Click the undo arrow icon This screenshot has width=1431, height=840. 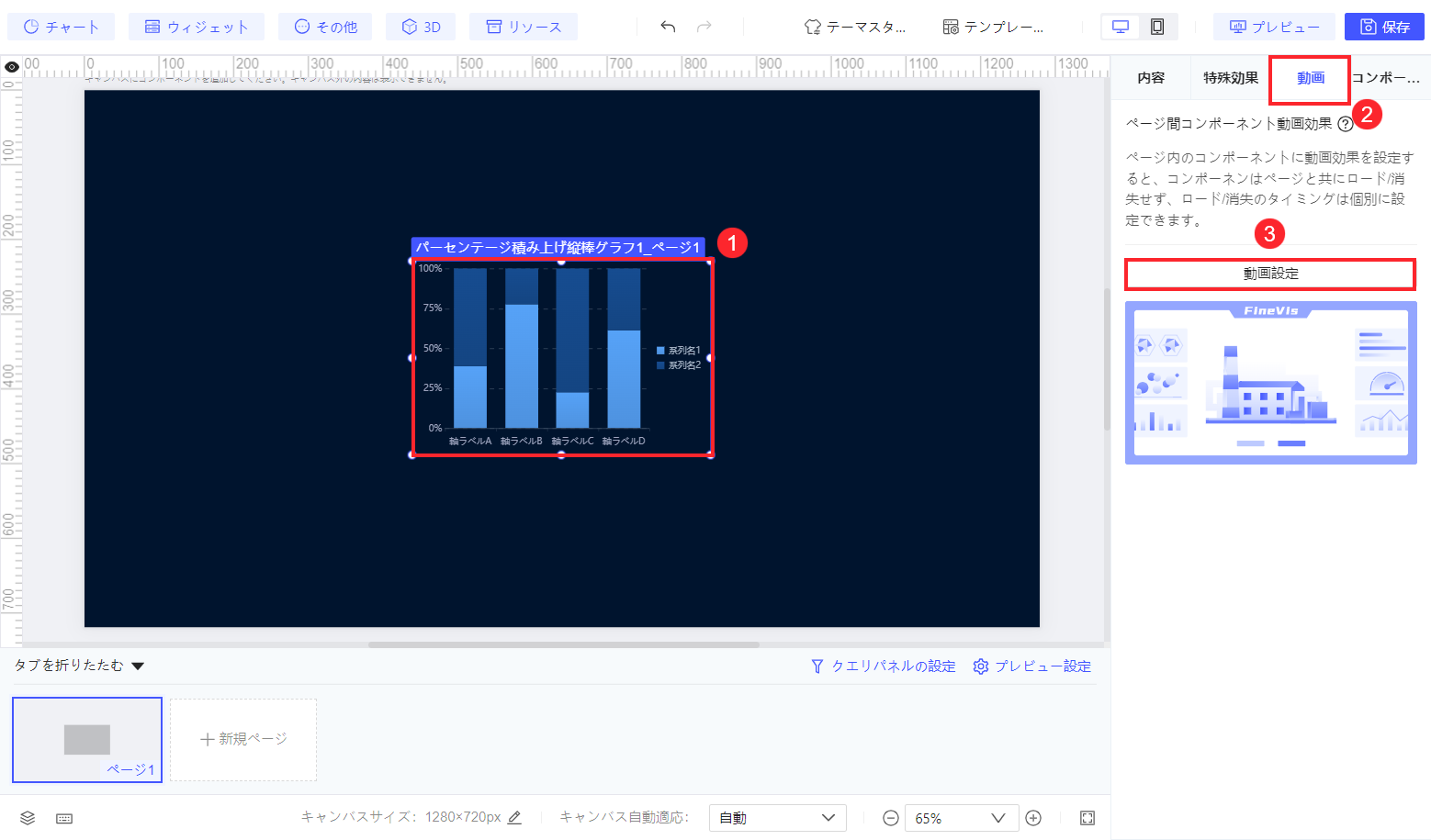668,27
